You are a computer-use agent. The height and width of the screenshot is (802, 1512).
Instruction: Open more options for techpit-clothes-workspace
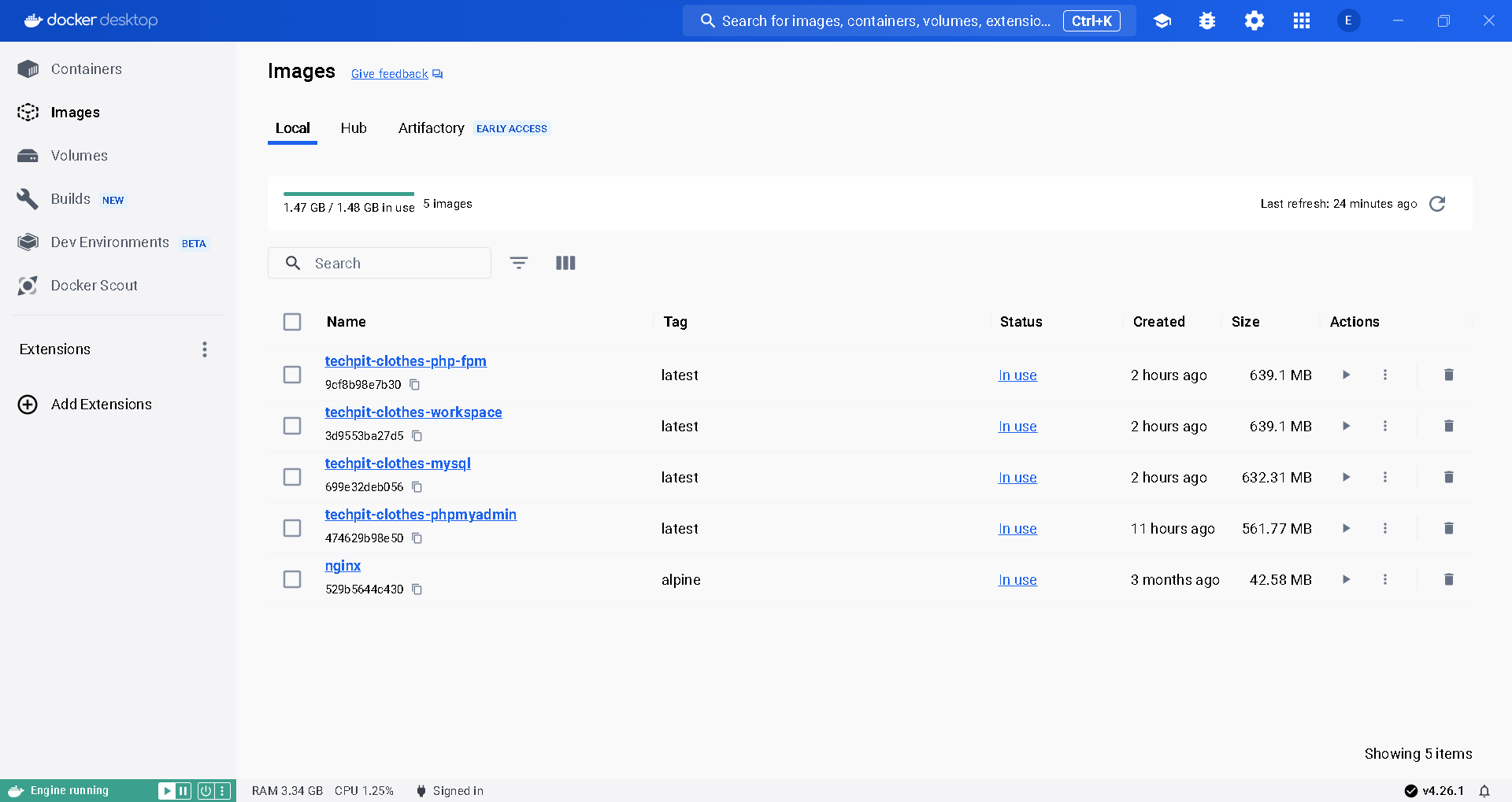tap(1386, 426)
